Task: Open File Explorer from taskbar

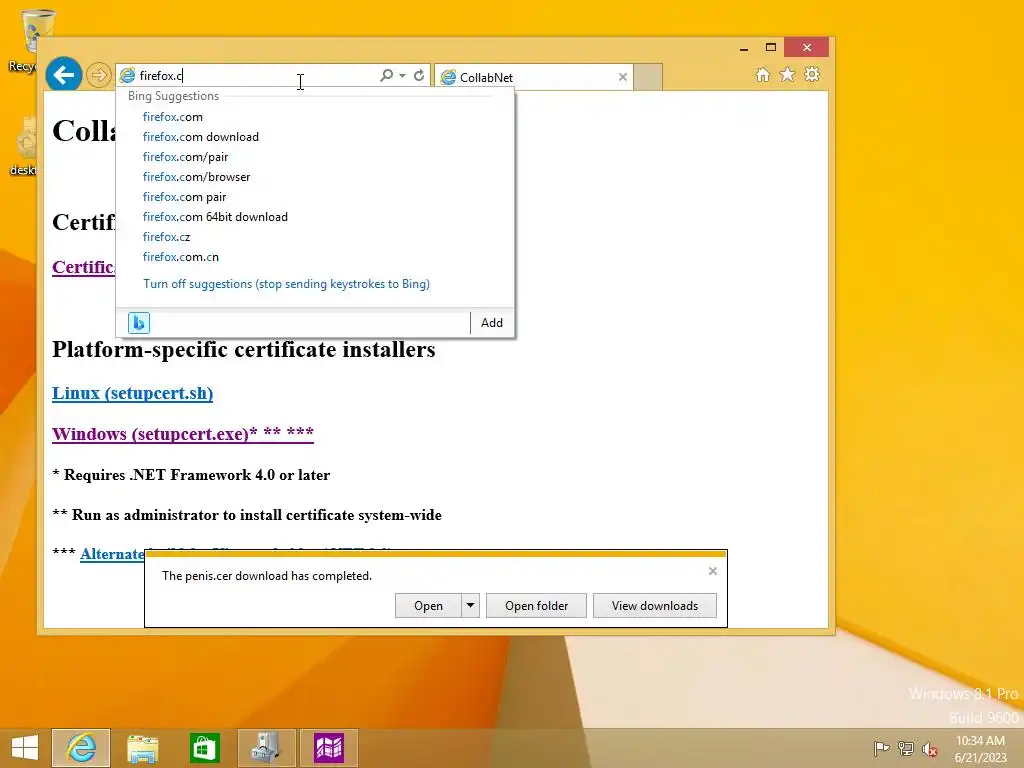Action: (142, 748)
